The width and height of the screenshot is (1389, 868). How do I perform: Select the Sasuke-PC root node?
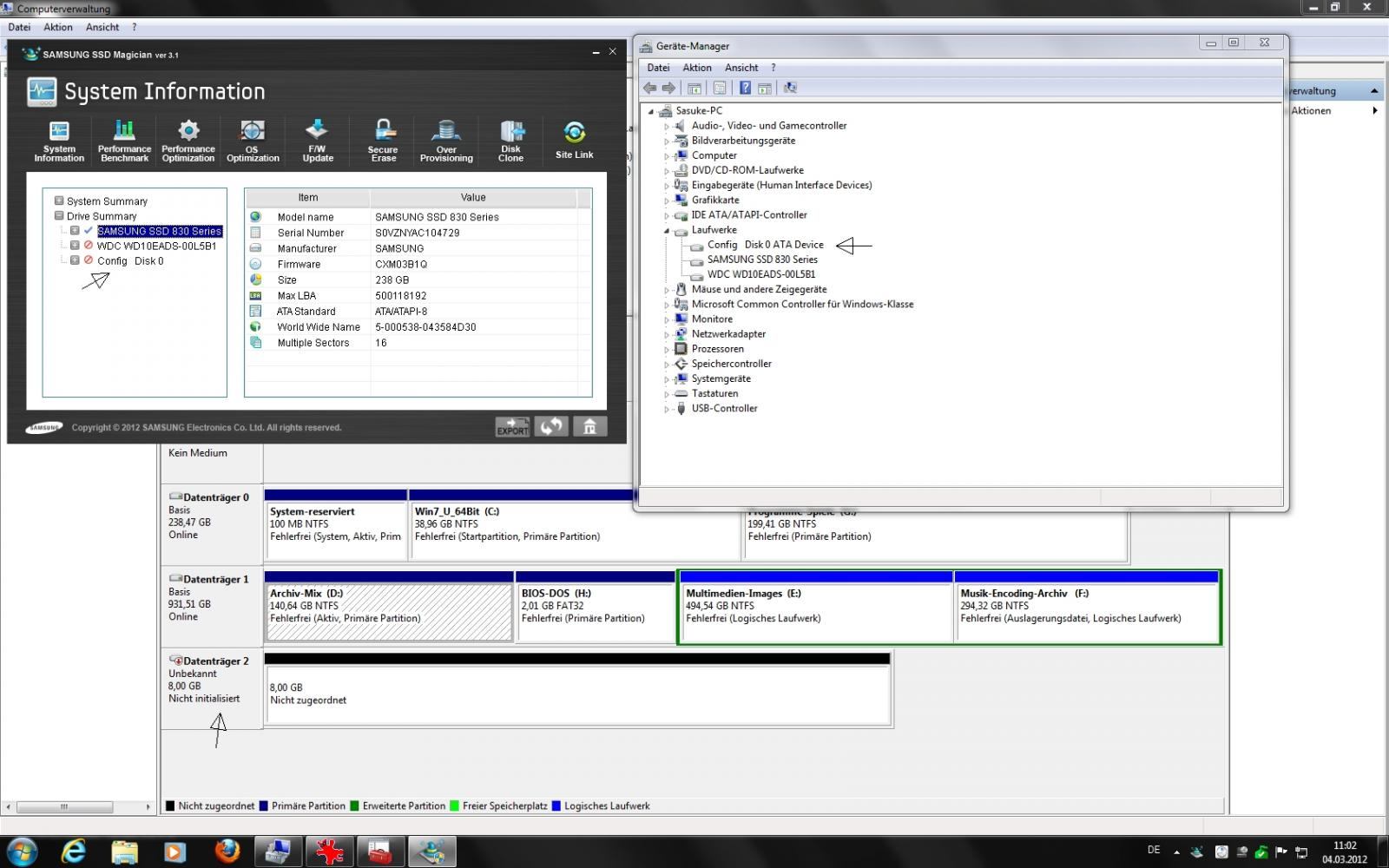[x=699, y=110]
